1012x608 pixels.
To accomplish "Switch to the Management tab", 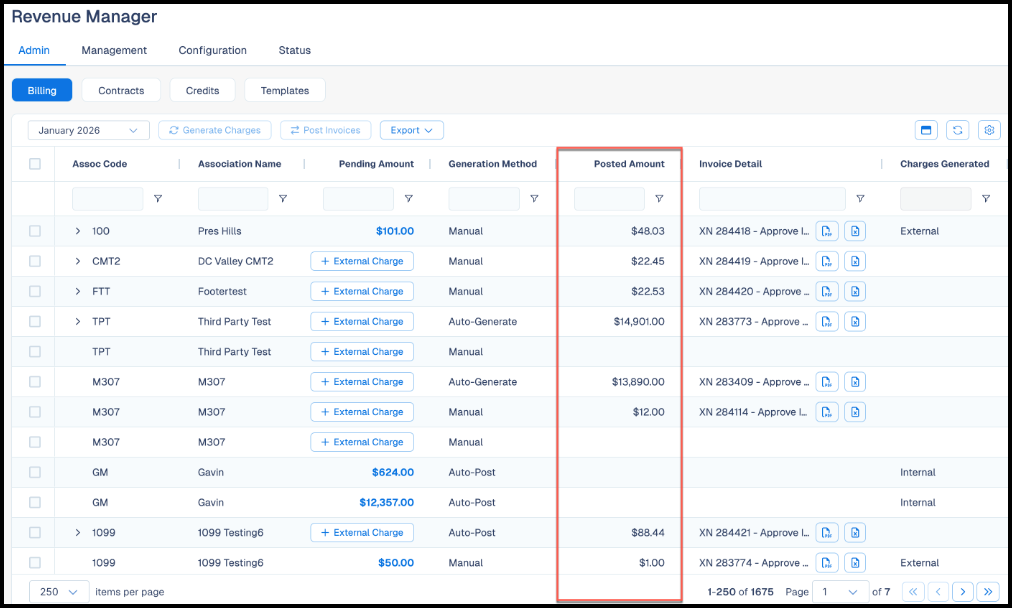I will 114,50.
